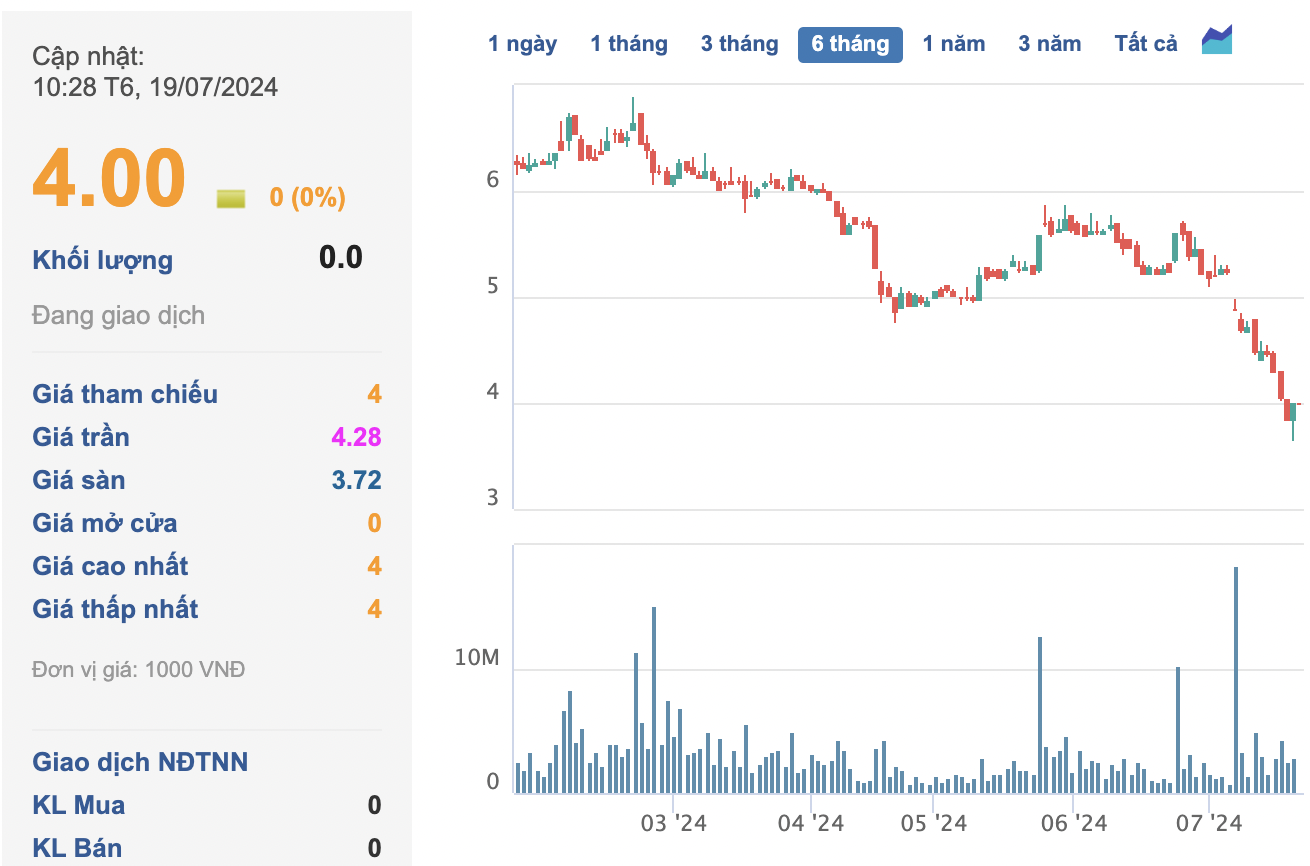
Task: Click the large 4.00 current price
Action: point(109,177)
